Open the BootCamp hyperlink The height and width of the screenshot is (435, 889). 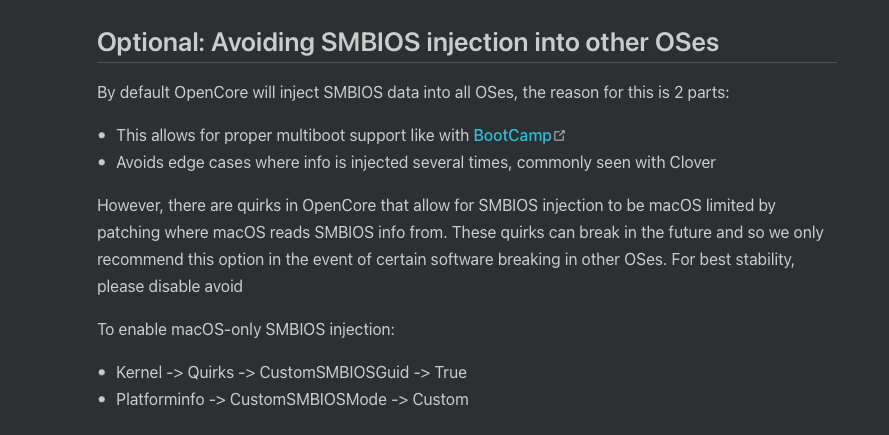click(512, 135)
